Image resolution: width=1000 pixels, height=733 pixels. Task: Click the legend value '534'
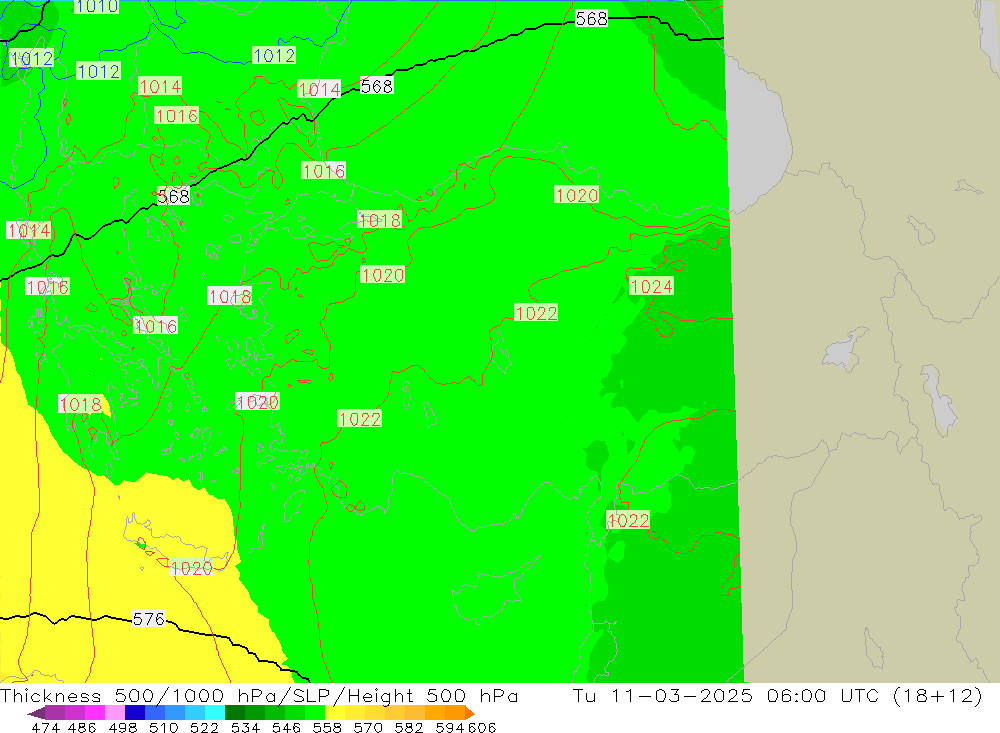tap(245, 727)
